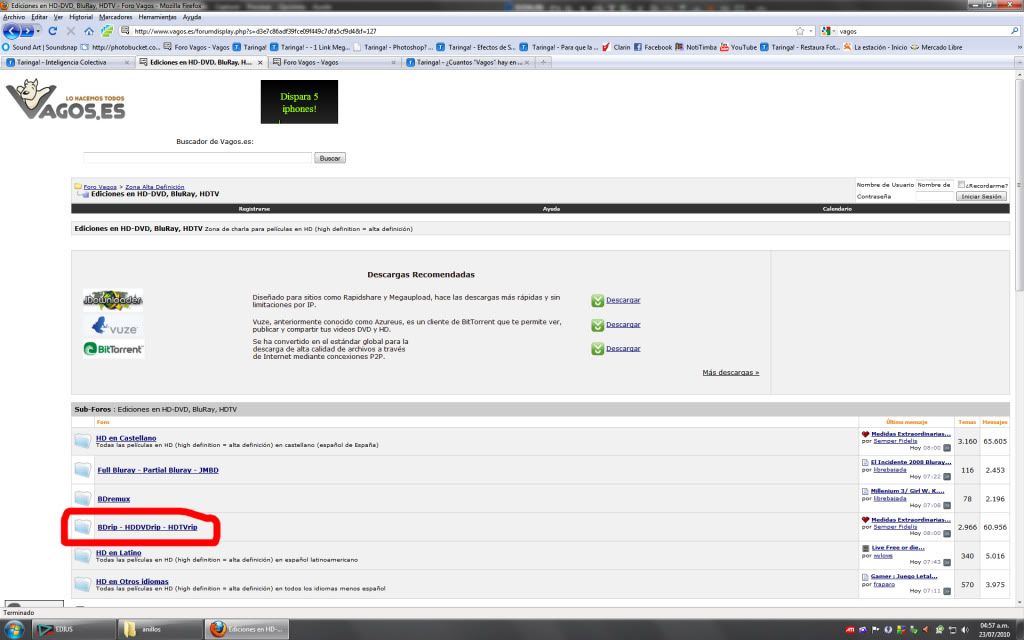Click the folder icon beside HD en Castellano

pos(83,441)
